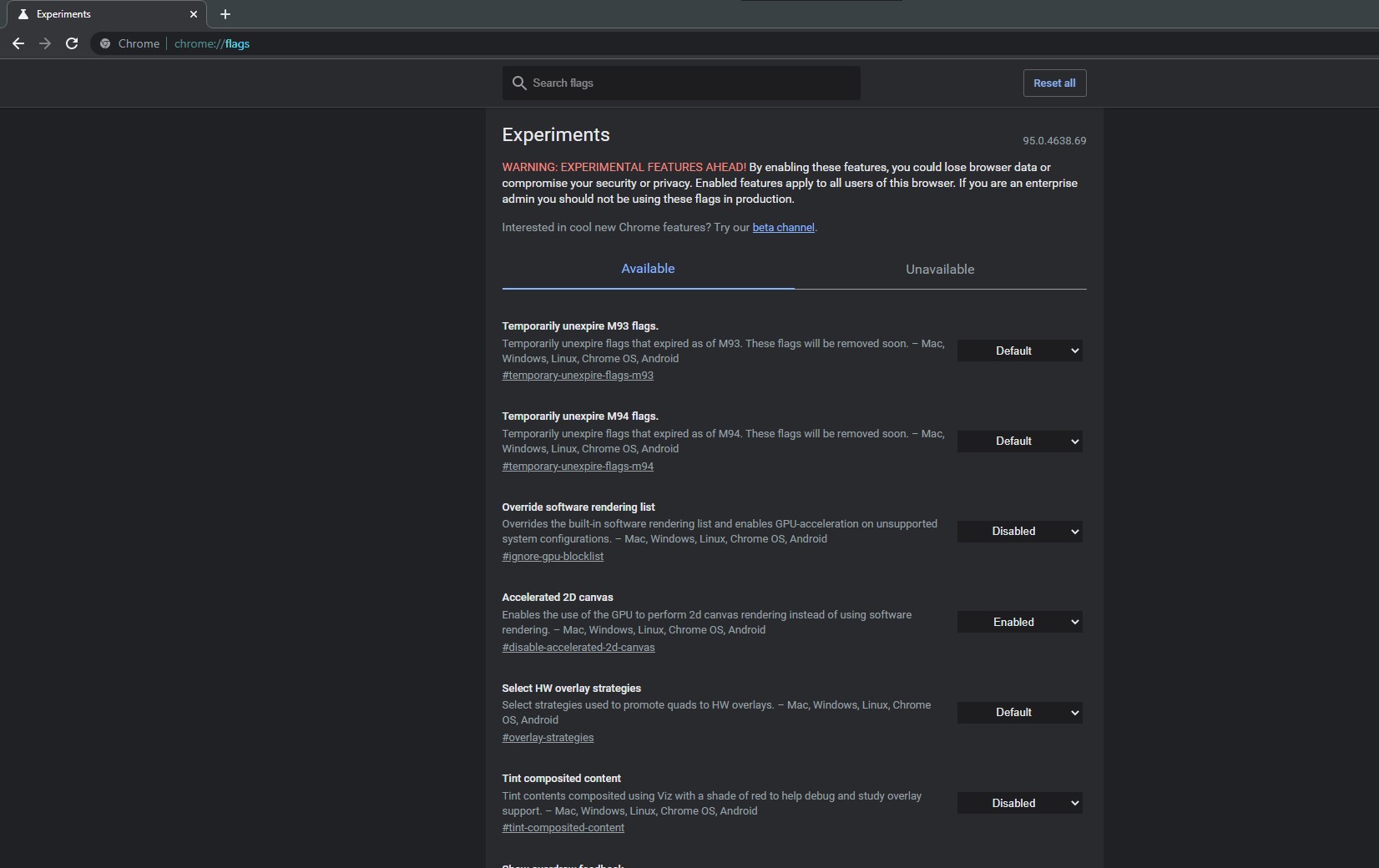Click the browser back arrow
This screenshot has width=1379, height=868.
pyautogui.click(x=18, y=43)
